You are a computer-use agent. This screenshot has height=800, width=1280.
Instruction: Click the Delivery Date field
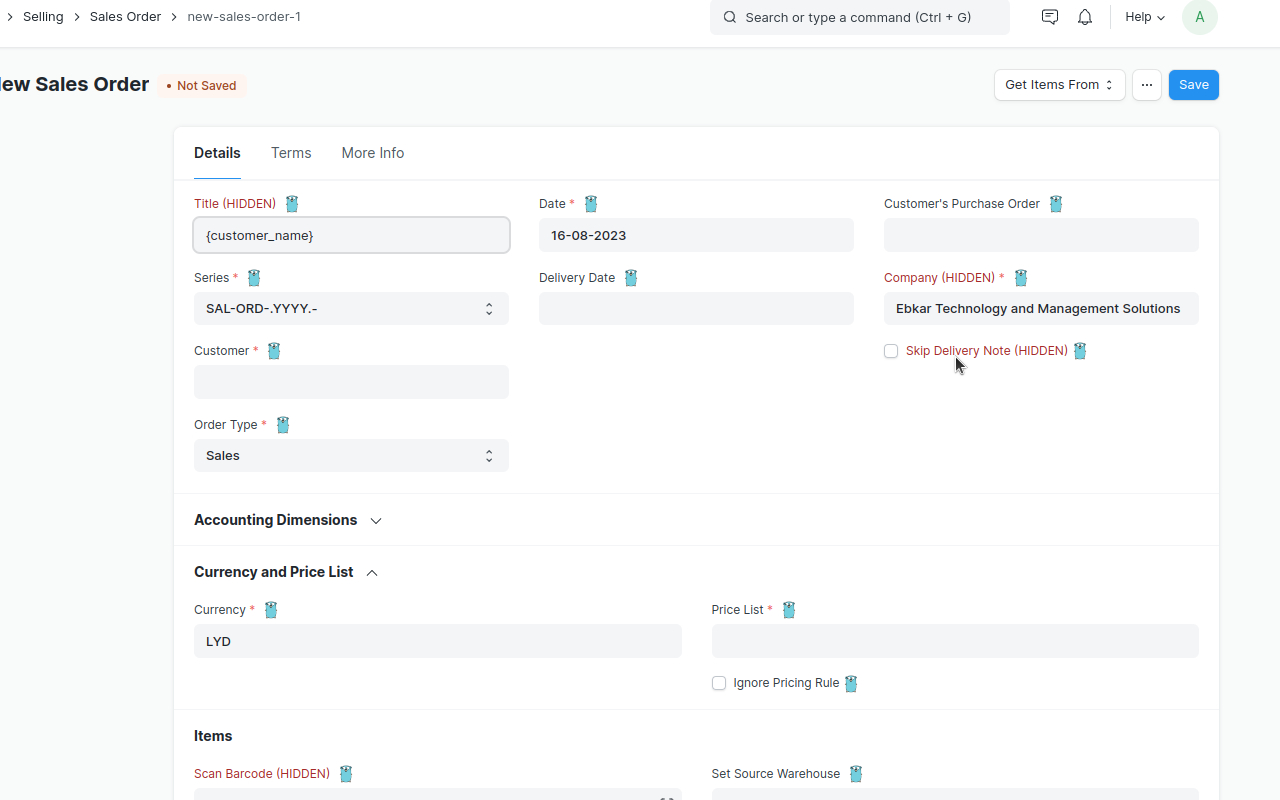[x=696, y=309]
